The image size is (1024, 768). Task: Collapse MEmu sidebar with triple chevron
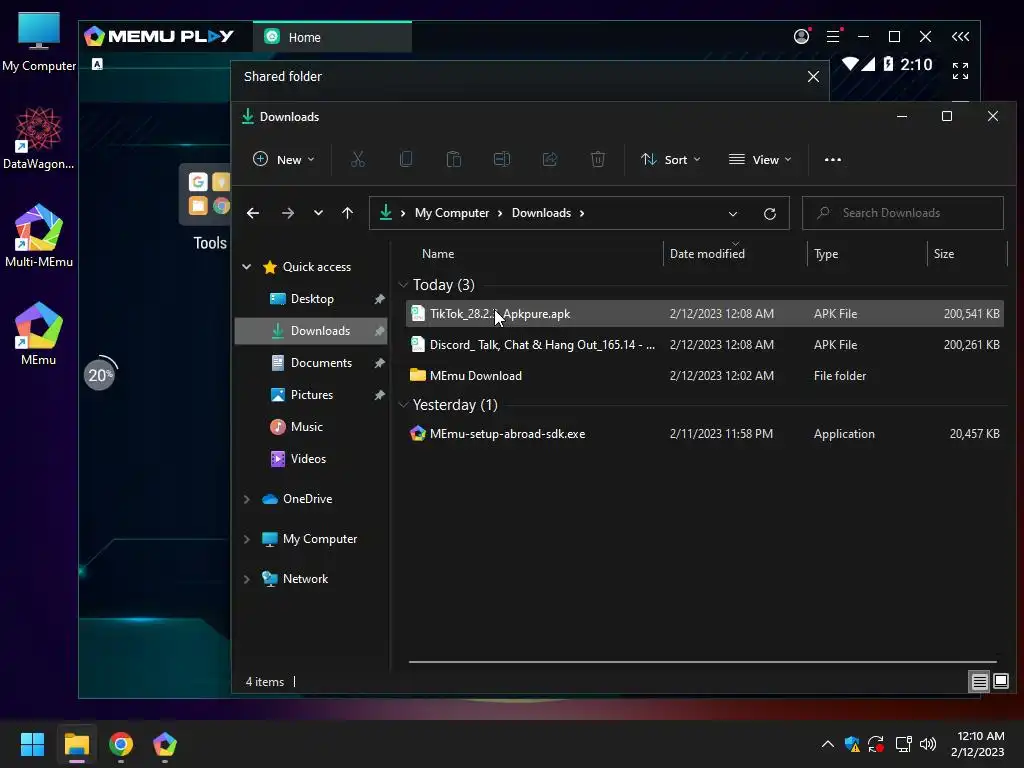[960, 37]
